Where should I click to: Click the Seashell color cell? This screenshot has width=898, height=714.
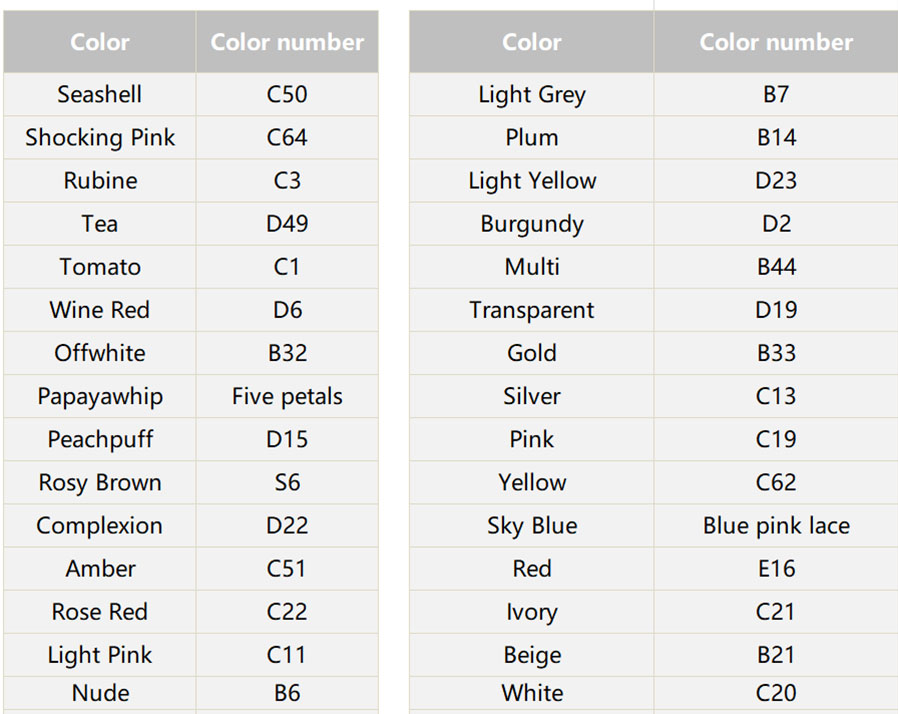[x=100, y=95]
